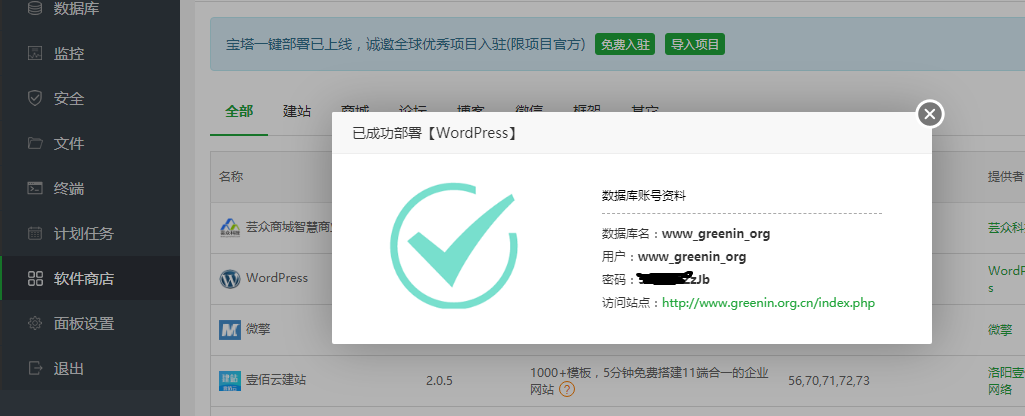
Task: Click the WordPress logo icon in list
Action: pos(229,279)
